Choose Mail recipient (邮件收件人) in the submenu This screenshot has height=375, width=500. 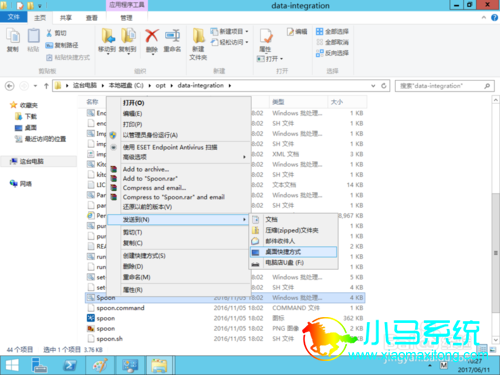tap(293, 241)
